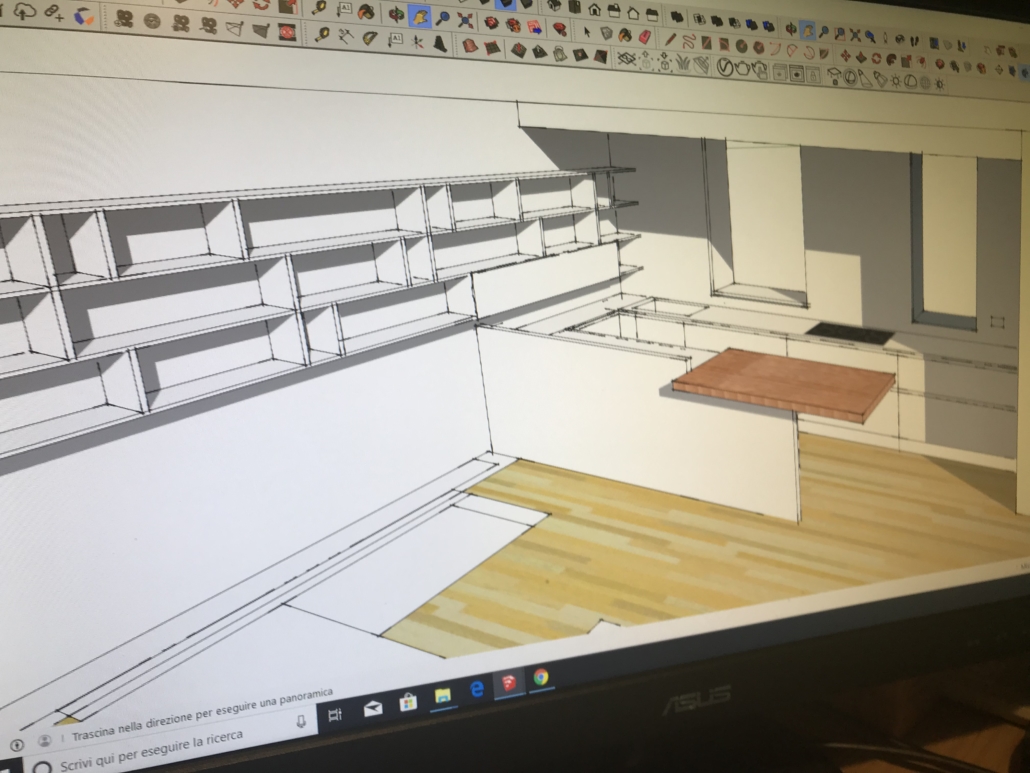Viewport: 1030px width, 773px height.
Task: Select the Circle drawing tool
Action: pyautogui.click(x=742, y=46)
